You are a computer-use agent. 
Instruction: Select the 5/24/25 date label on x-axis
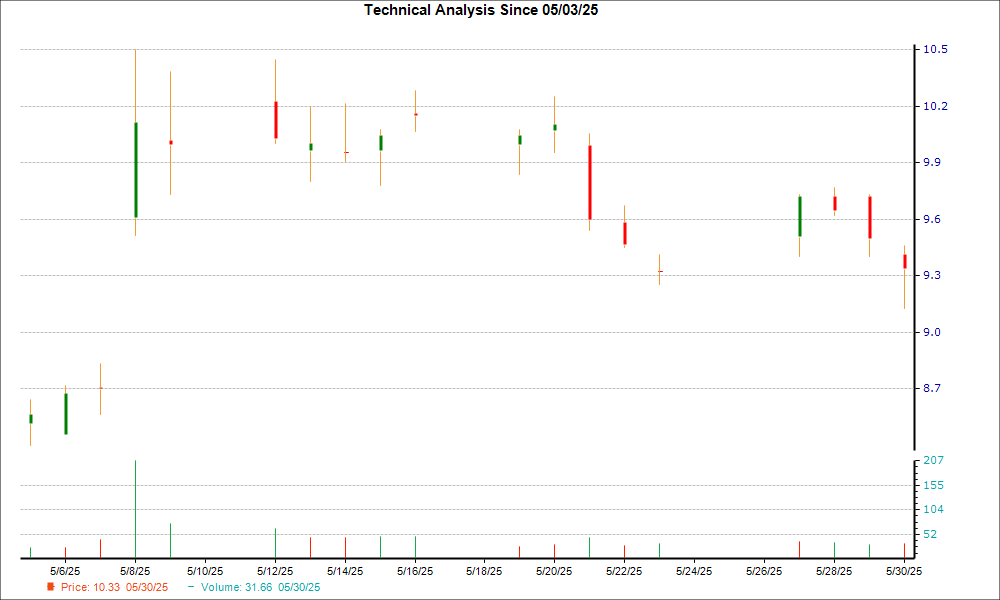pyautogui.click(x=694, y=571)
